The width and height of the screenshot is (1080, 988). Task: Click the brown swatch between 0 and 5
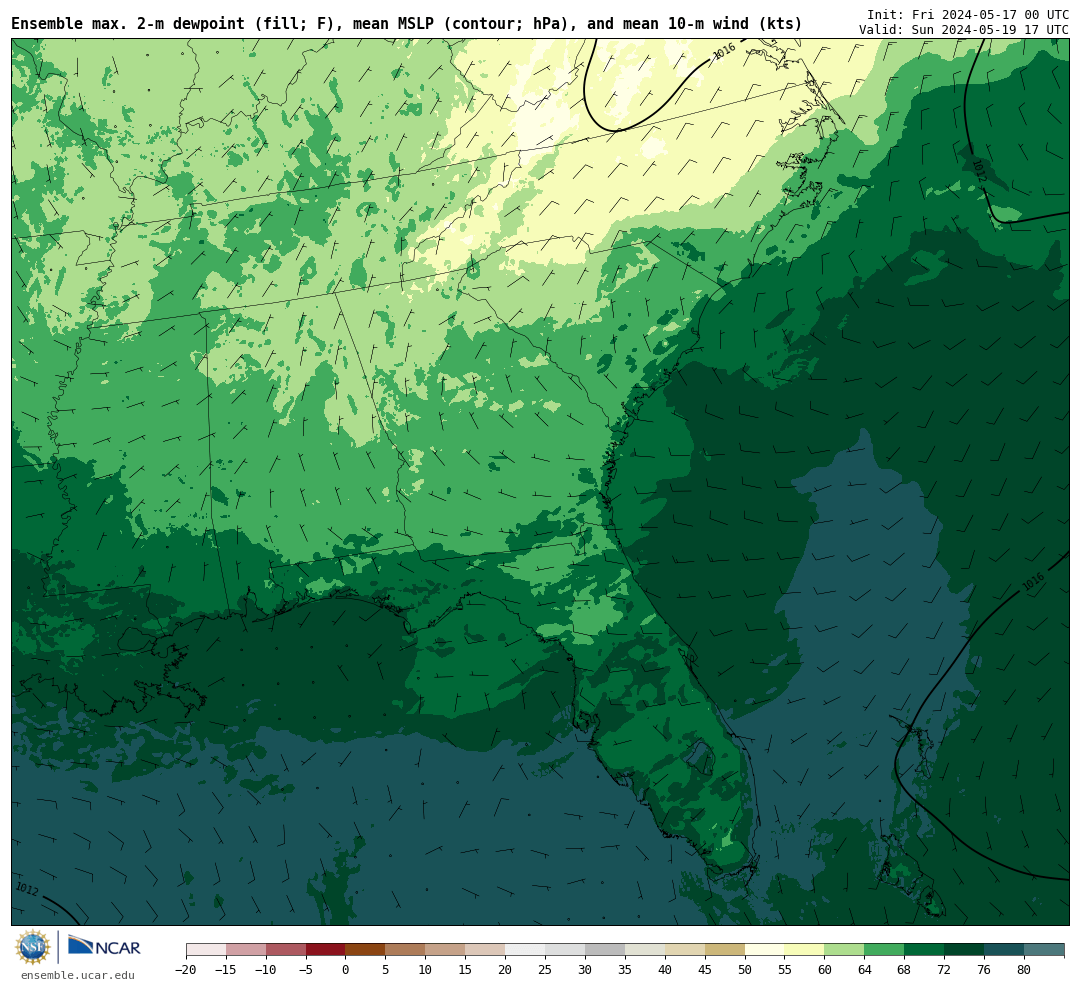point(366,950)
